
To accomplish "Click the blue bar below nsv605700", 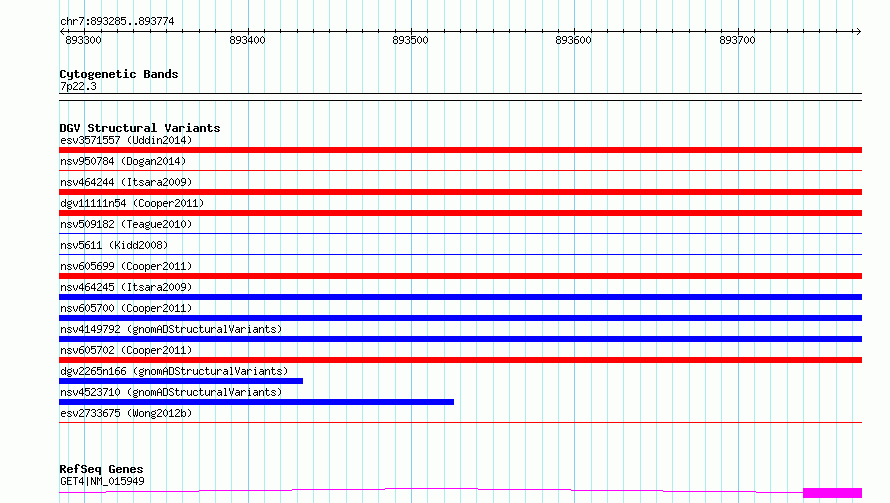I will coord(460,318).
